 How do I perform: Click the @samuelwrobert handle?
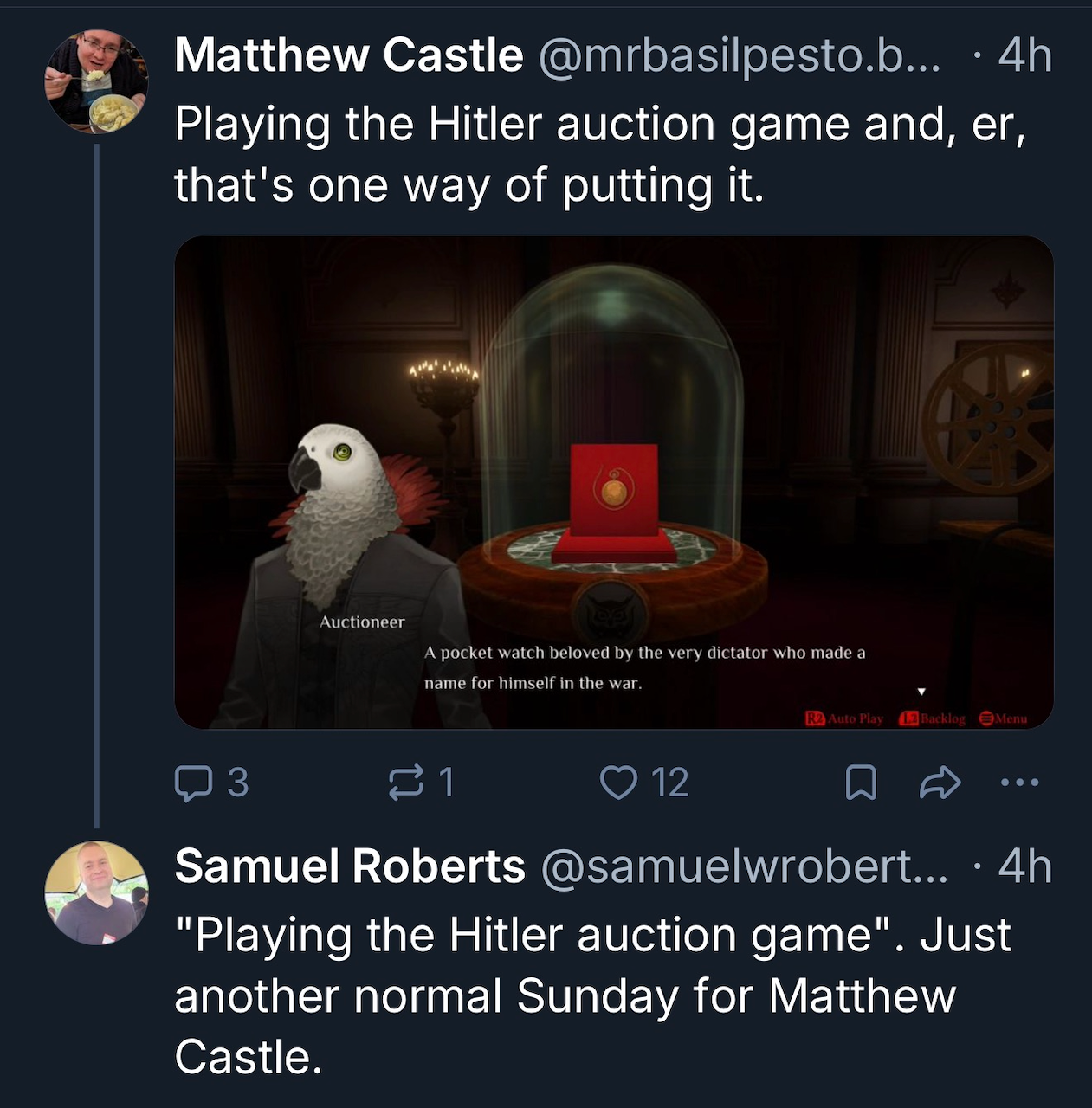[745, 866]
